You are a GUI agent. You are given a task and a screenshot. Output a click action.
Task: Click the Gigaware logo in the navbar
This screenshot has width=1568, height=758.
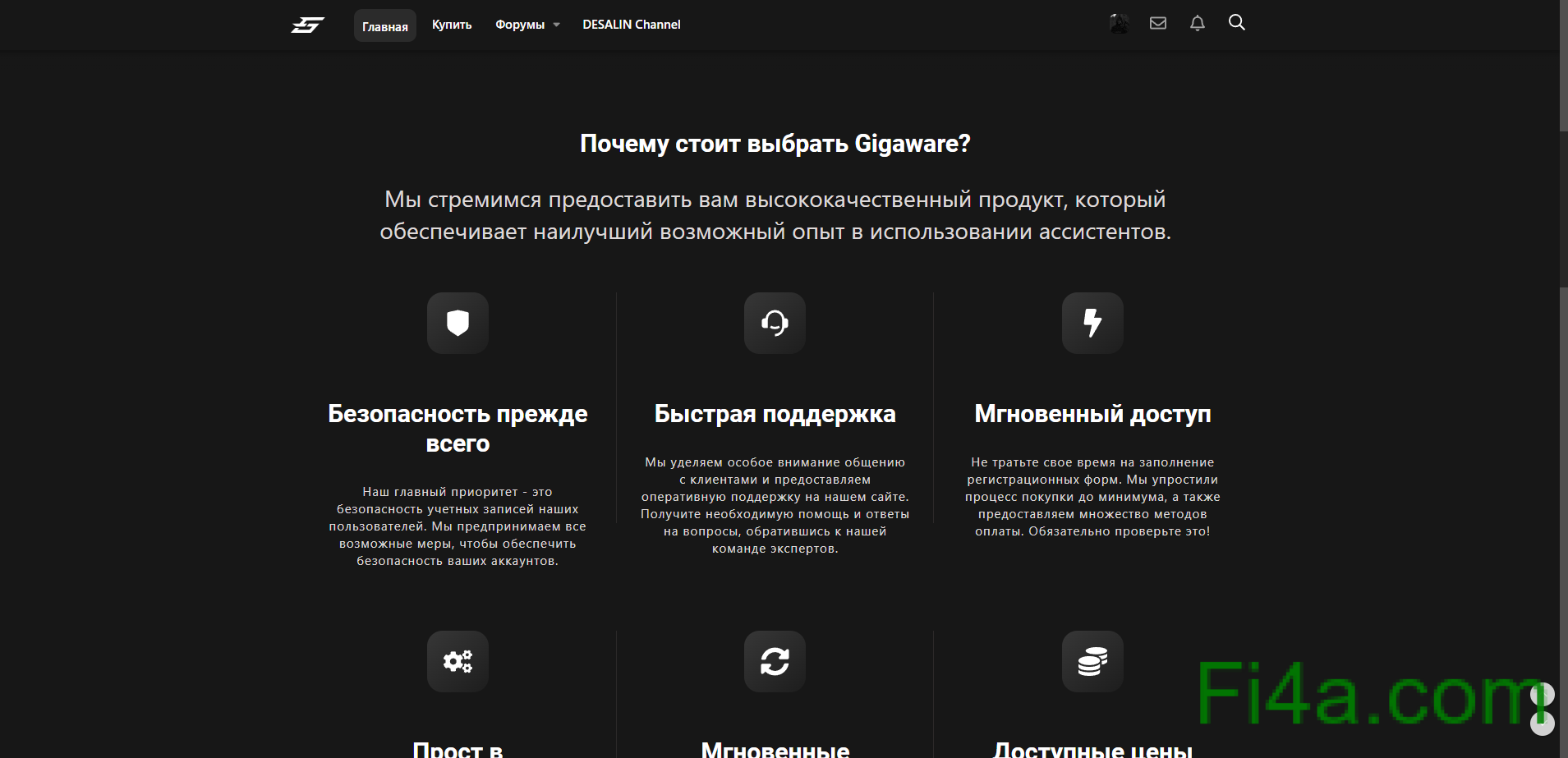[x=307, y=25]
